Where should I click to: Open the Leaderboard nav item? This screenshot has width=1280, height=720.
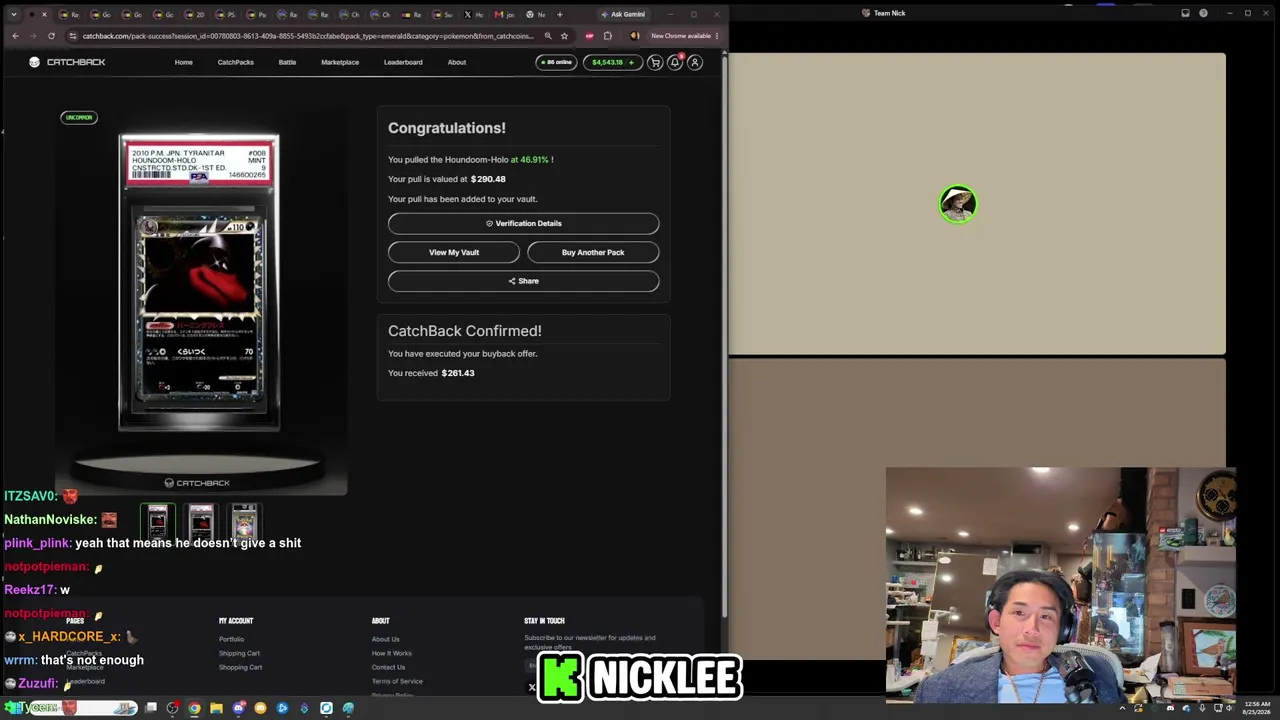tap(403, 62)
